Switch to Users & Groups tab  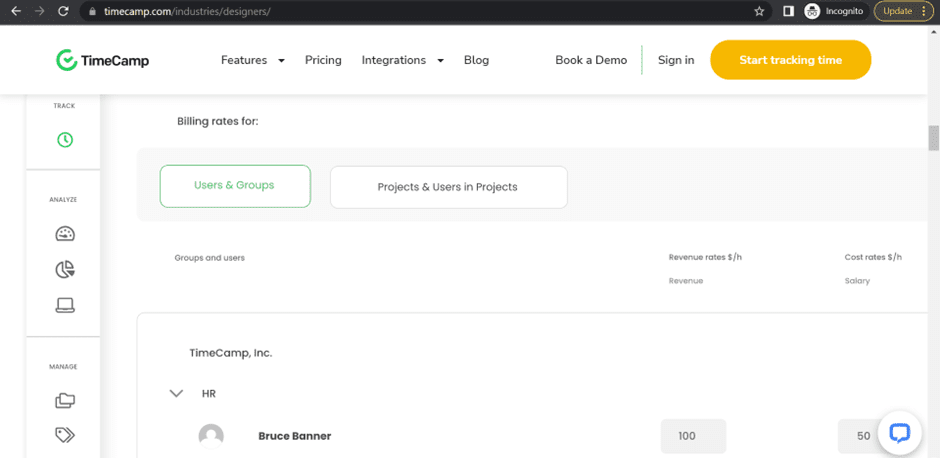coord(235,186)
